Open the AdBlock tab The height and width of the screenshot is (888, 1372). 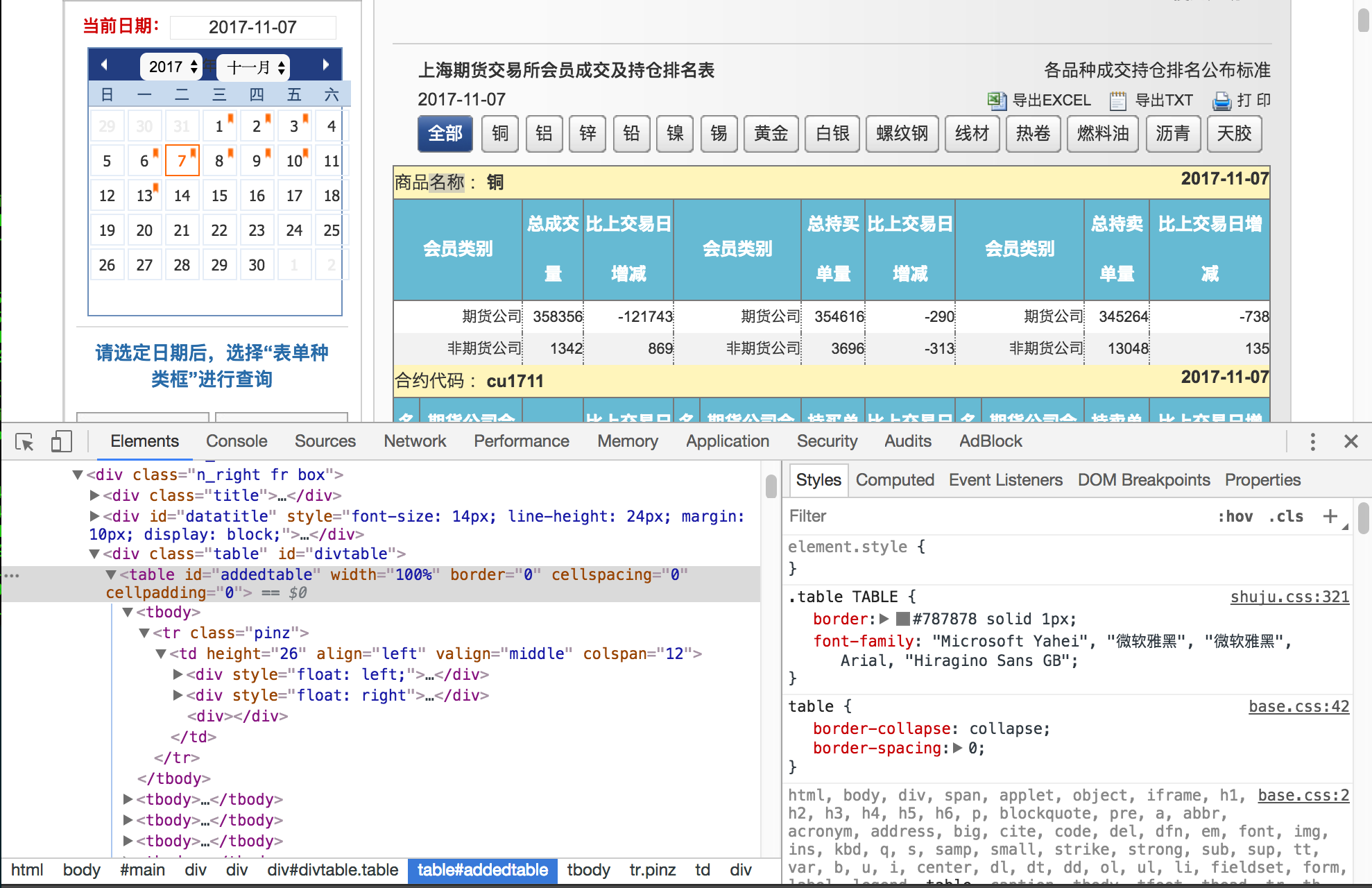991,441
